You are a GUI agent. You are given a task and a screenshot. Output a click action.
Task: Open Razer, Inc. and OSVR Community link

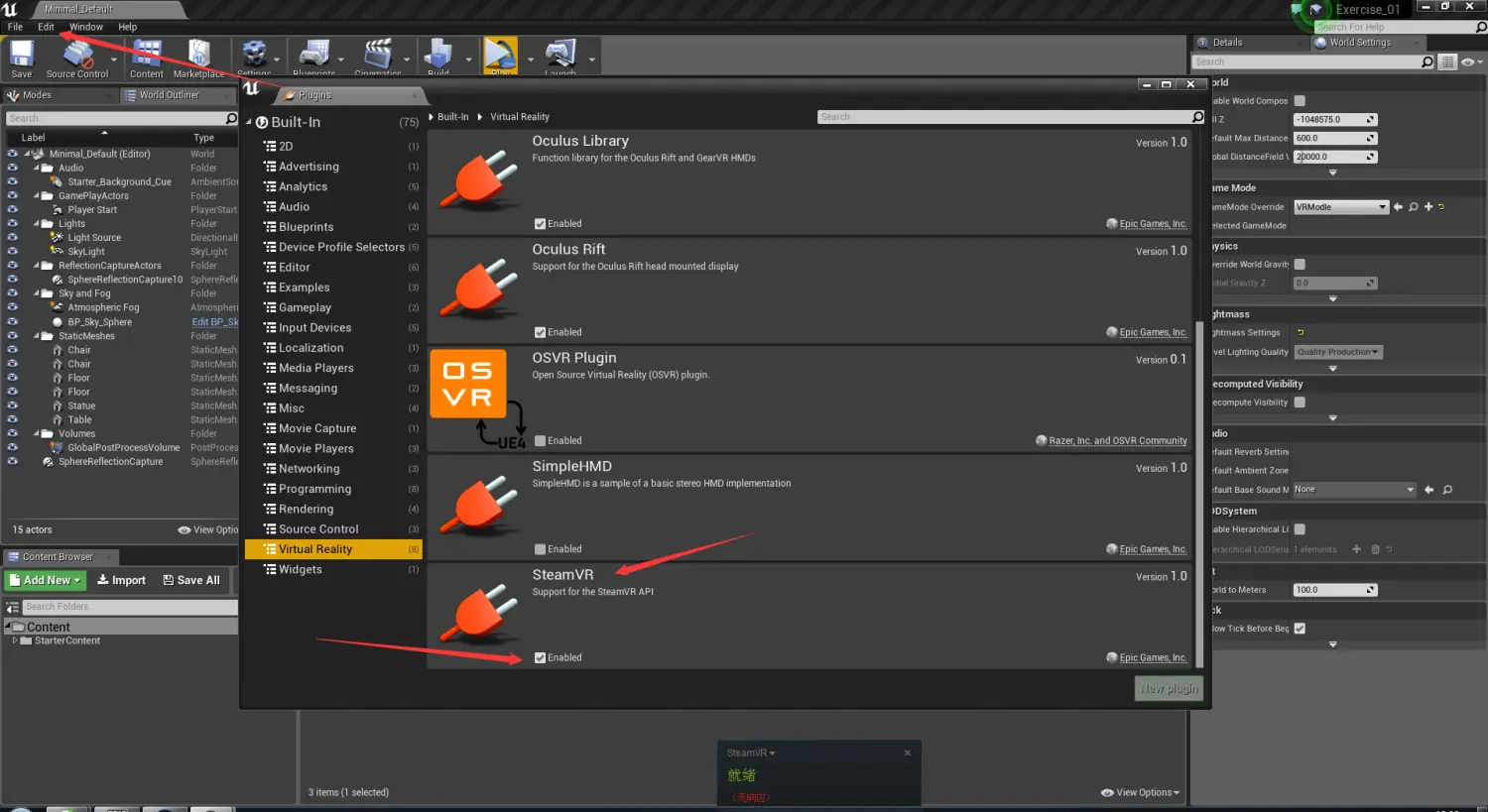pos(1118,441)
